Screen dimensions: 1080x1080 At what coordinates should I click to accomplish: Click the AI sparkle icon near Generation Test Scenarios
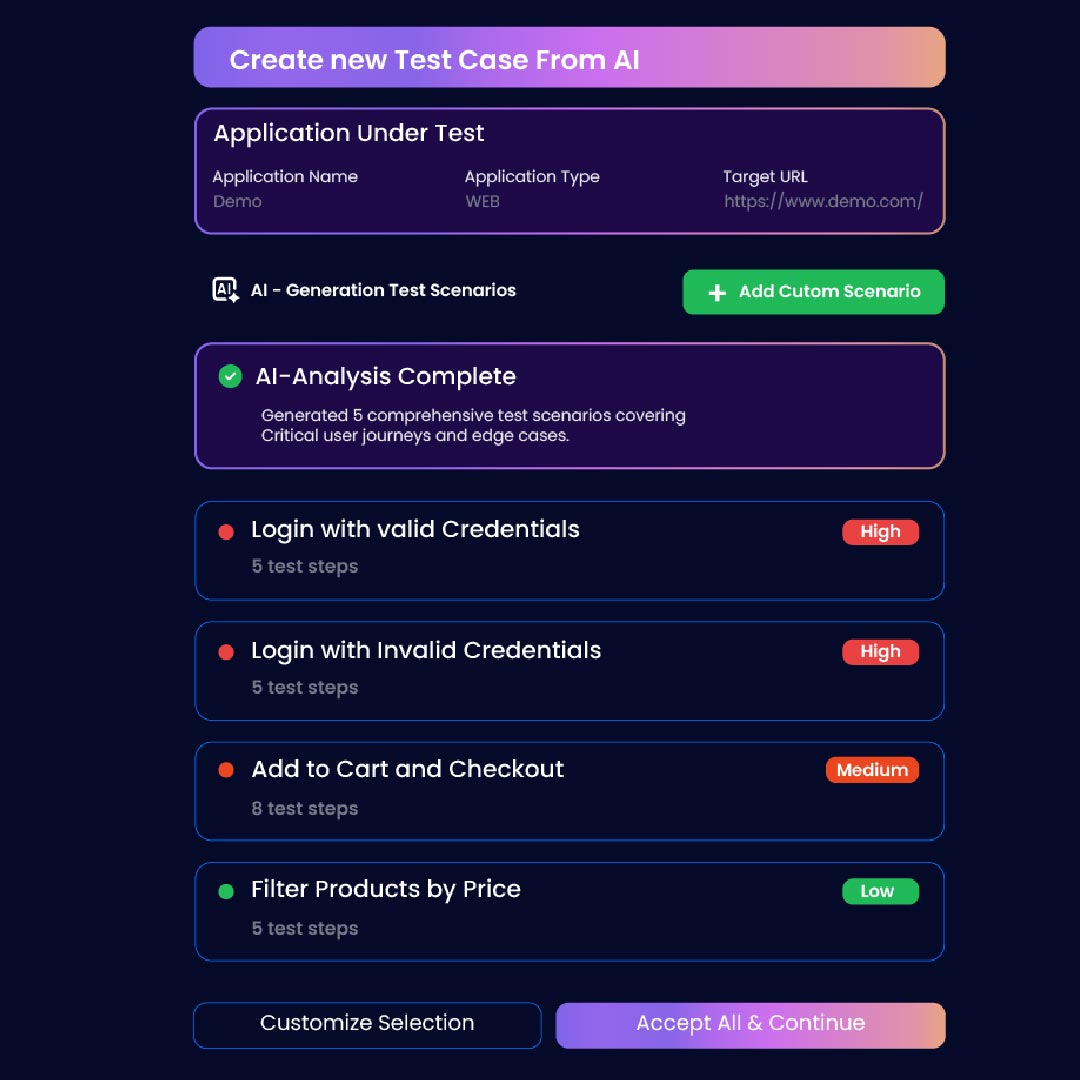click(224, 290)
